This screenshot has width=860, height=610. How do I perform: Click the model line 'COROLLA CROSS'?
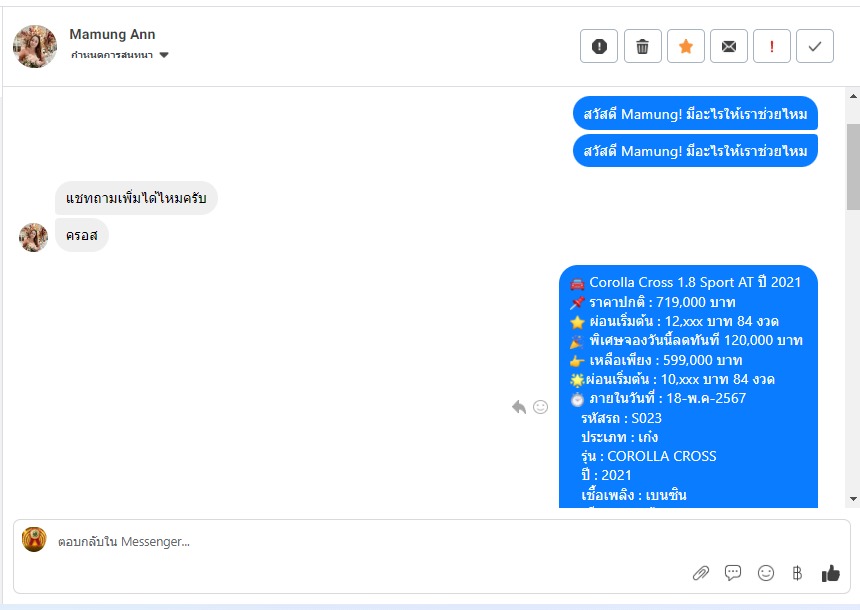[x=649, y=456]
